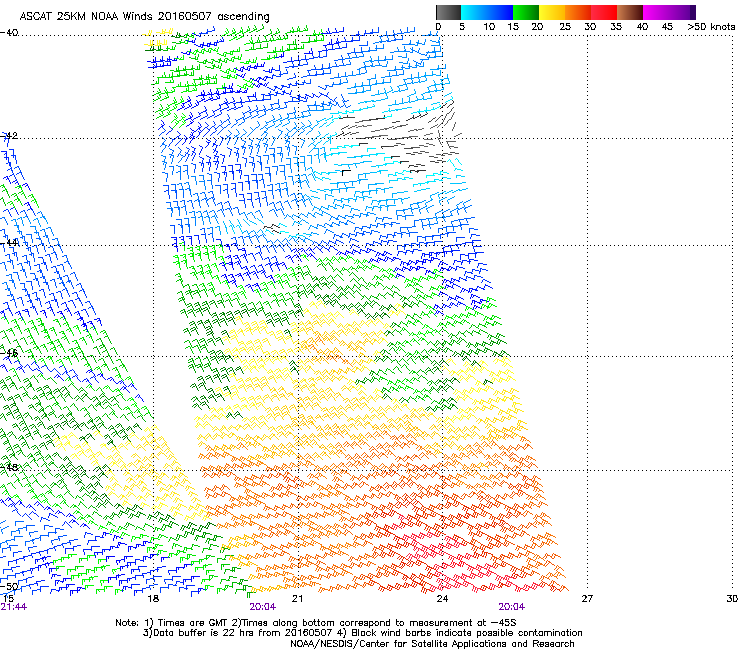The width and height of the screenshot is (740, 650).
Task: Click the '20:04' time label right of longitude 24
Action: (x=512, y=607)
